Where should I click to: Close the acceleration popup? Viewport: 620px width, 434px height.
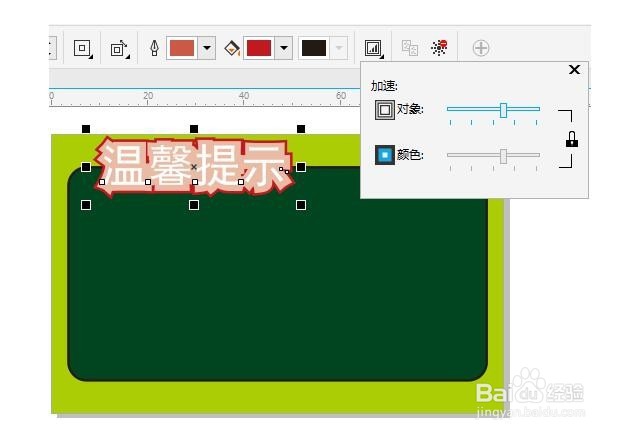click(575, 70)
